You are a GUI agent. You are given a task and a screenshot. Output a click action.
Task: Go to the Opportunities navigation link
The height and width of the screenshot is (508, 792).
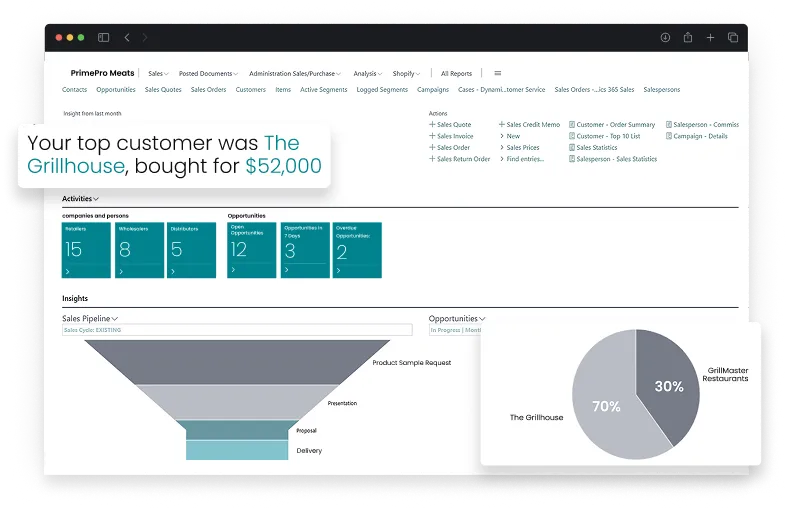(x=116, y=89)
